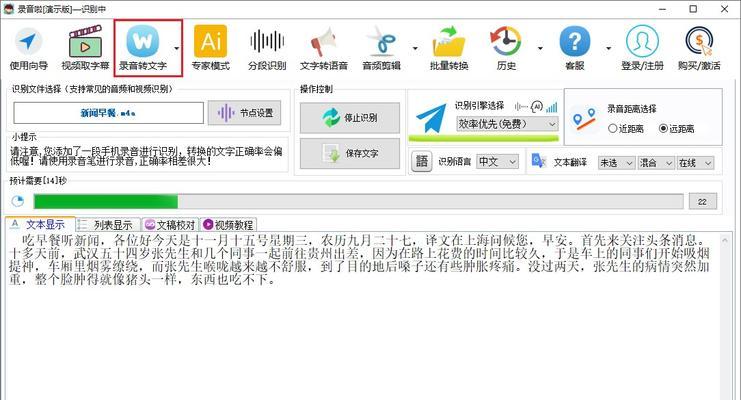Click the AI head icon above engine dropdown
The width and height of the screenshot is (741, 400).
point(536,107)
